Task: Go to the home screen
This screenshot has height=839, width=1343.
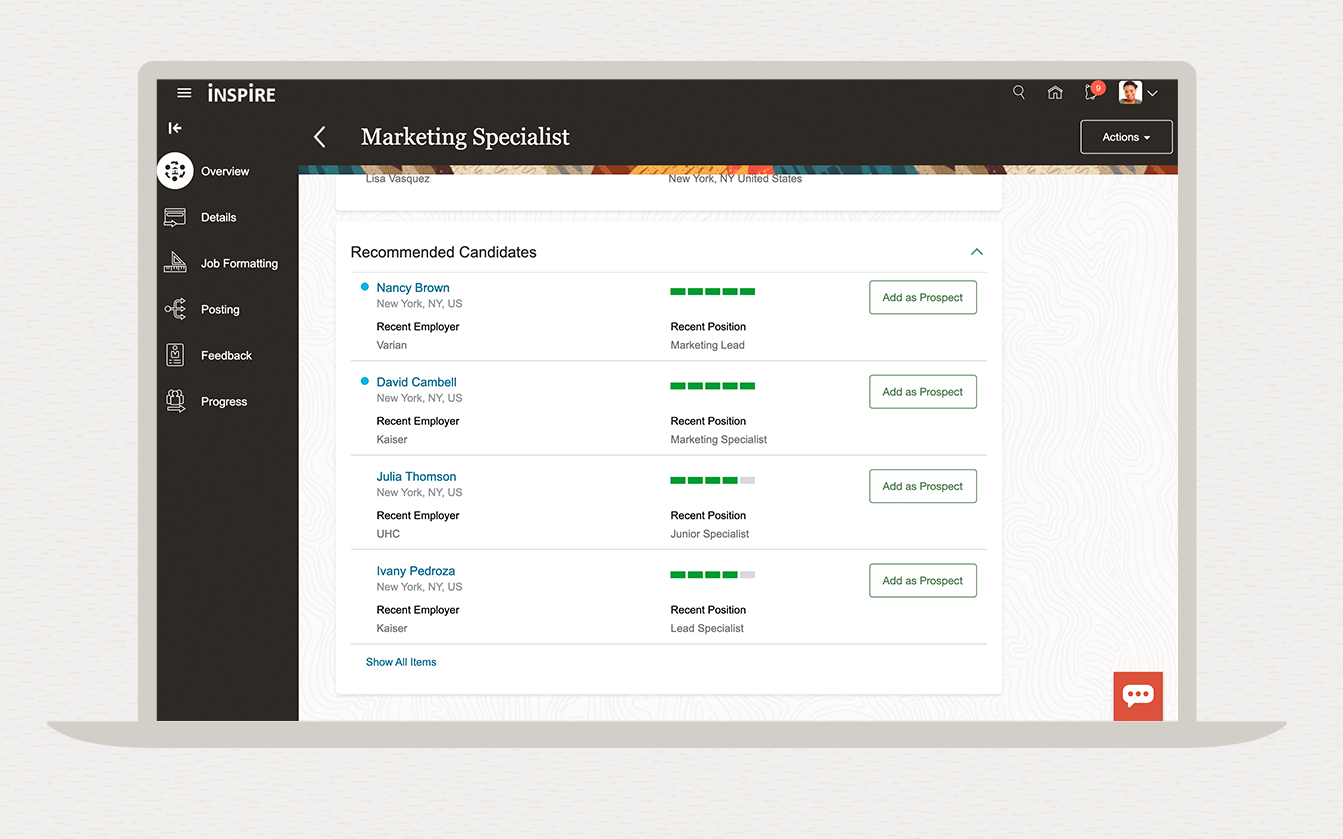Action: pyautogui.click(x=1055, y=91)
